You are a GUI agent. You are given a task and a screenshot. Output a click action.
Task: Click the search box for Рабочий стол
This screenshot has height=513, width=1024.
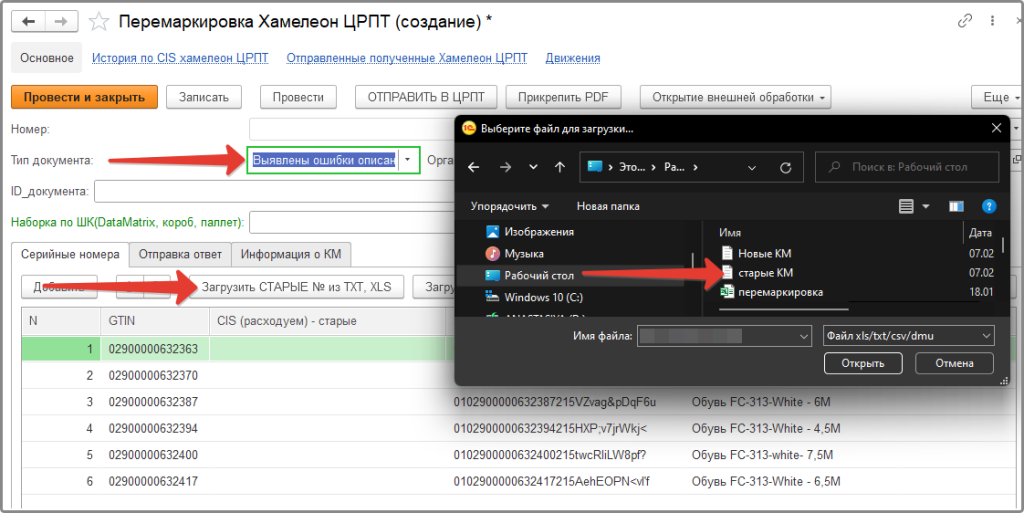pos(907,167)
